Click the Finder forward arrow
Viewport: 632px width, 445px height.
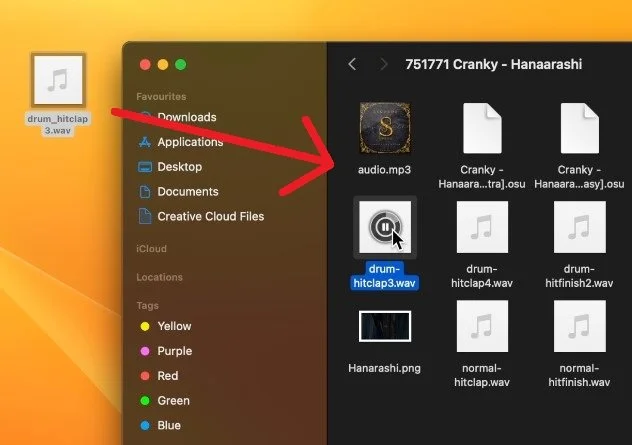pyautogui.click(x=384, y=64)
